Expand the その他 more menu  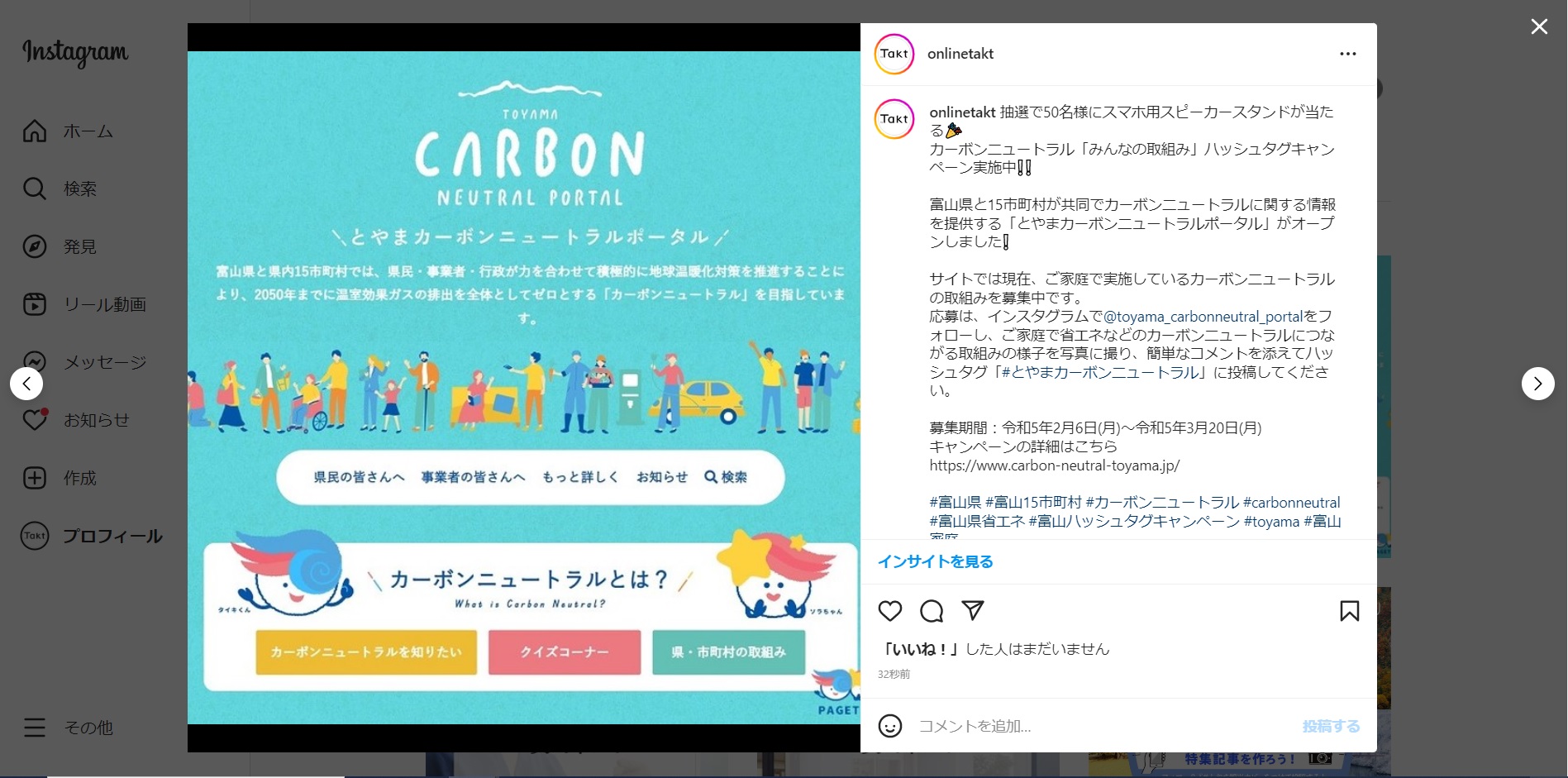pos(69,728)
